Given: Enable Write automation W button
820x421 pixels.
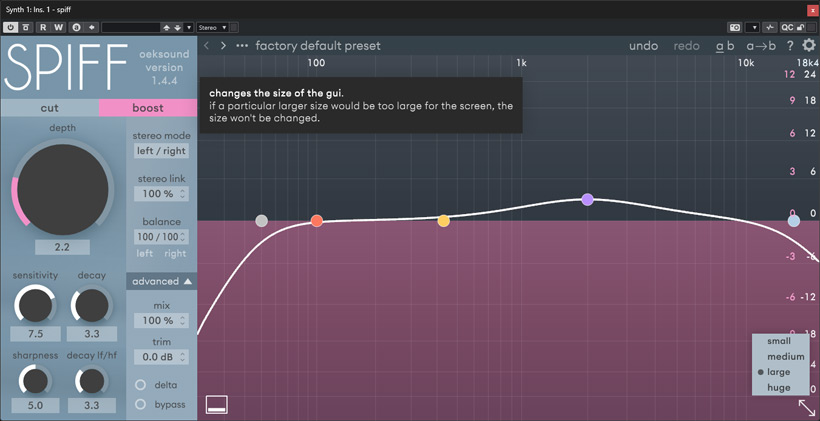Looking at the screenshot, I should point(58,27).
